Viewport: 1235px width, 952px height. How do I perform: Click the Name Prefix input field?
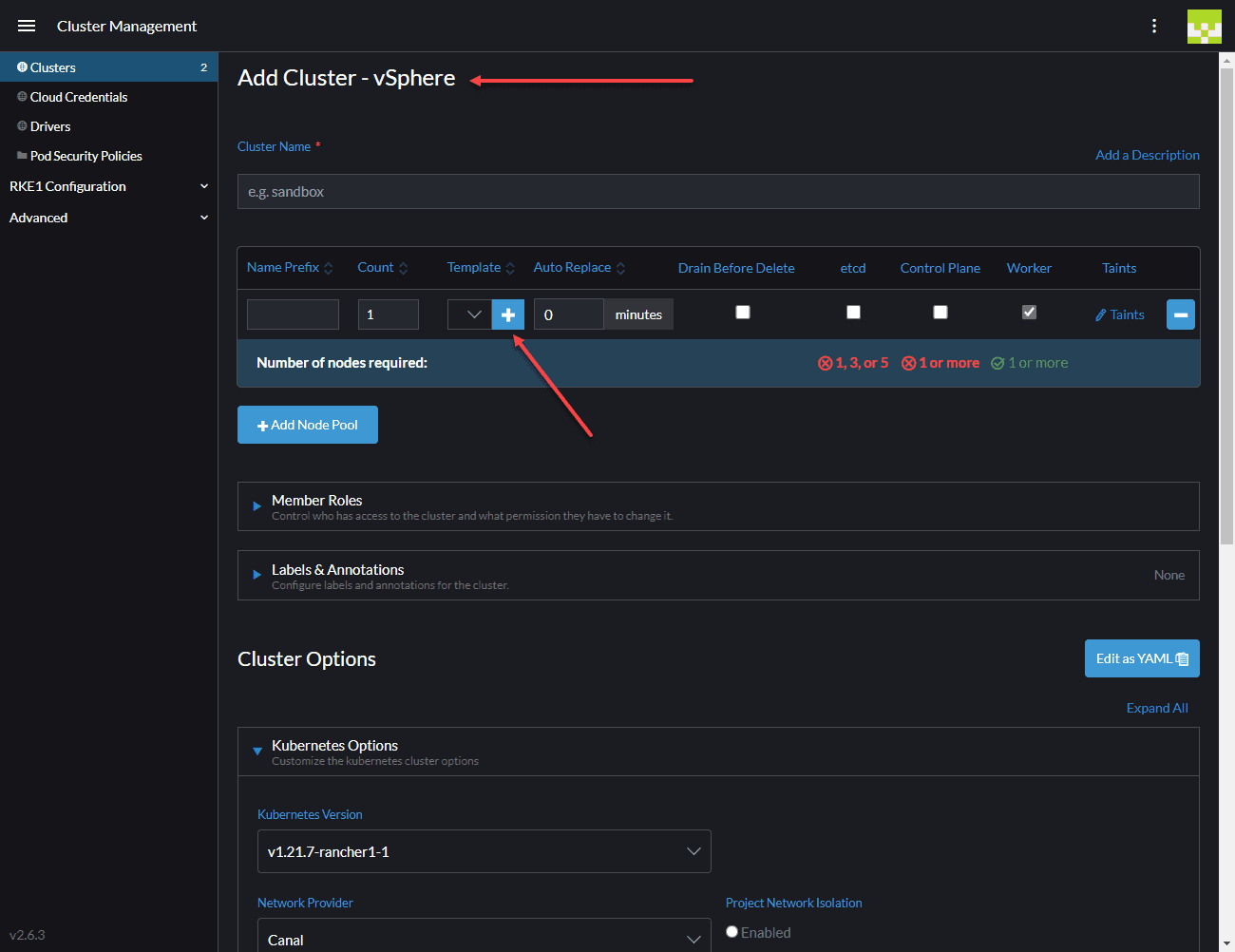click(293, 314)
